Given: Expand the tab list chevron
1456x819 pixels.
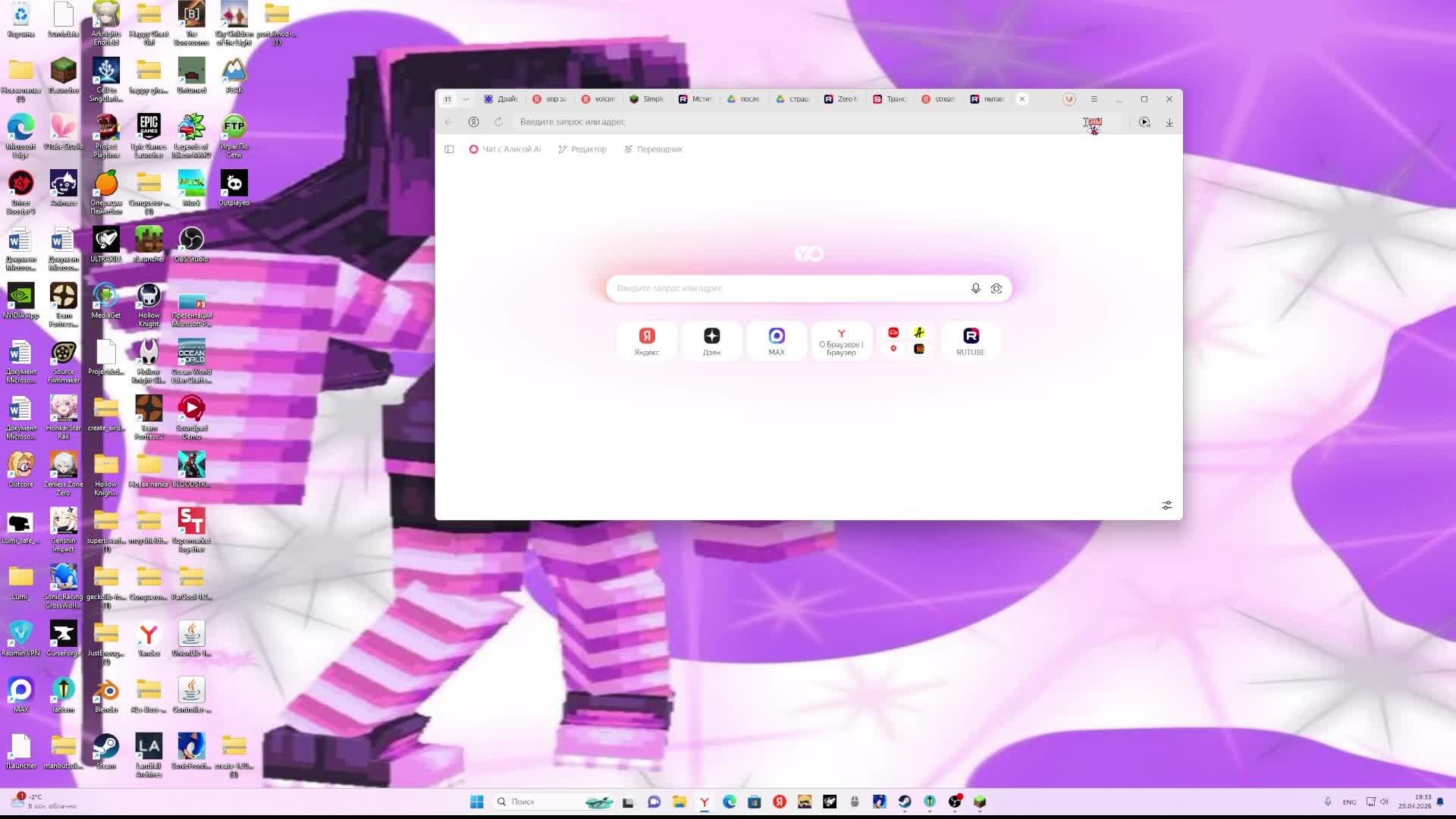Looking at the screenshot, I should [x=466, y=99].
